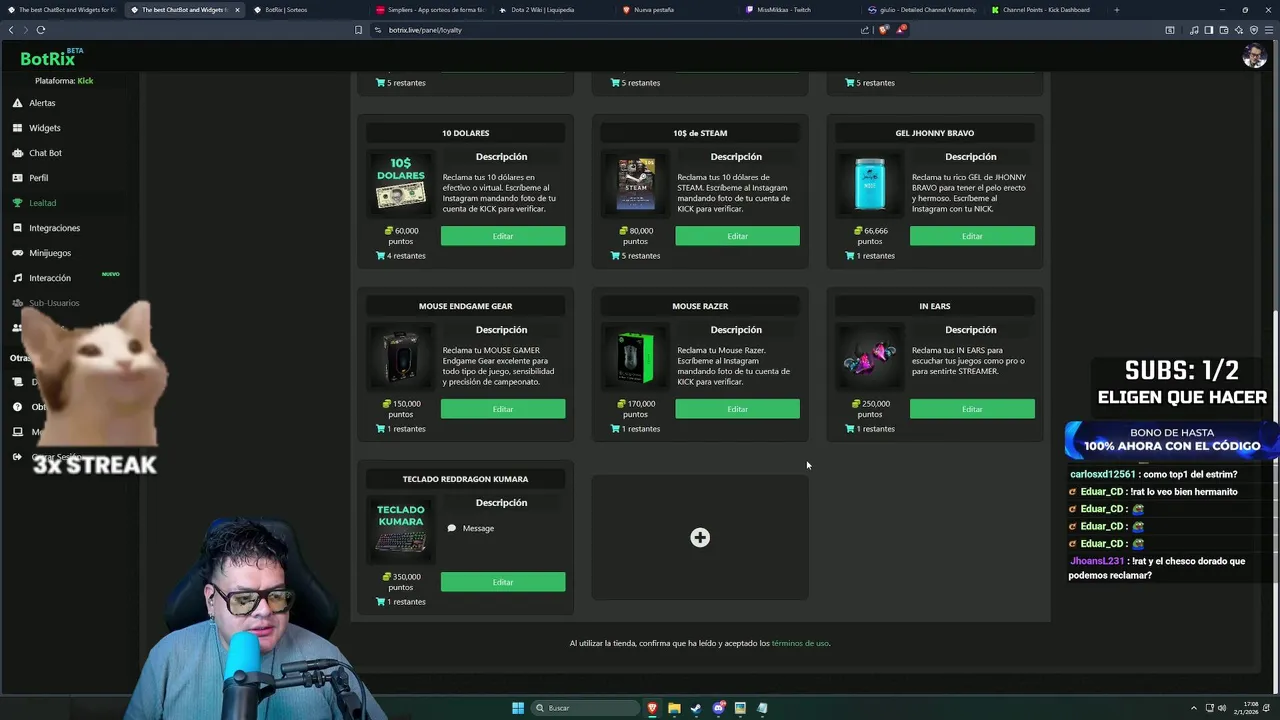
Task: Edit the MOUSE RAZER reward
Action: point(737,409)
